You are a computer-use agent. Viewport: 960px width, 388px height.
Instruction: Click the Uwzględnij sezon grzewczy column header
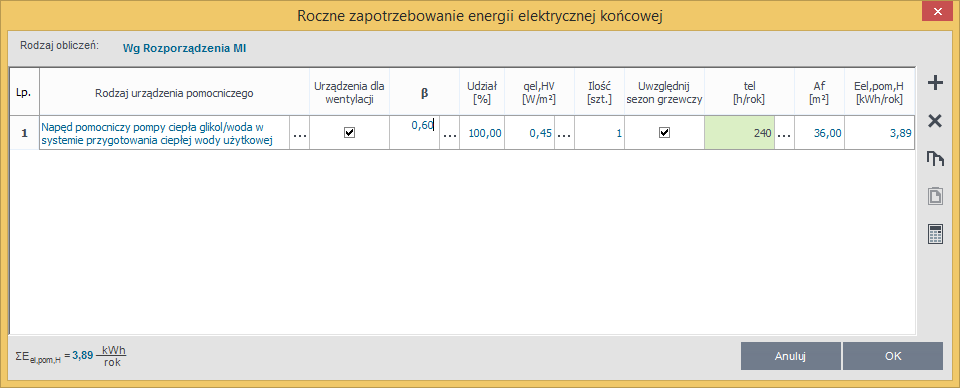click(664, 93)
